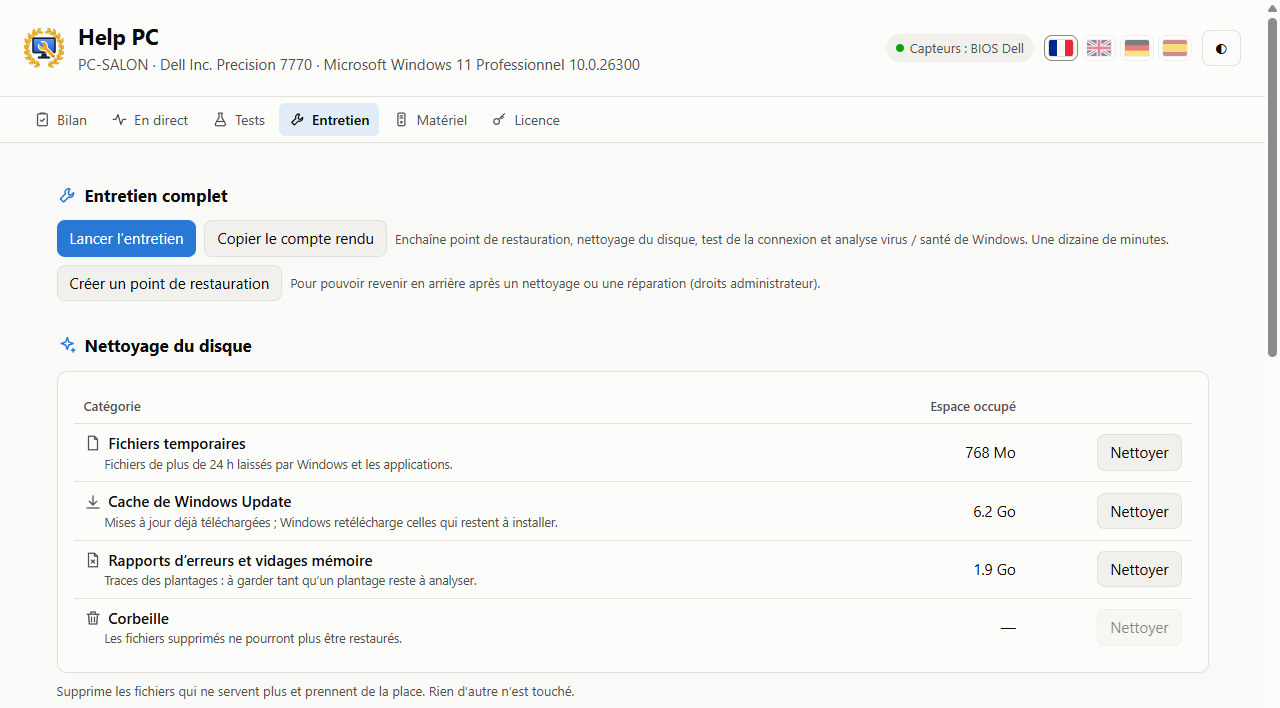Click the download icon for Windows Update cache
This screenshot has height=708, width=1280.
pyautogui.click(x=93, y=501)
